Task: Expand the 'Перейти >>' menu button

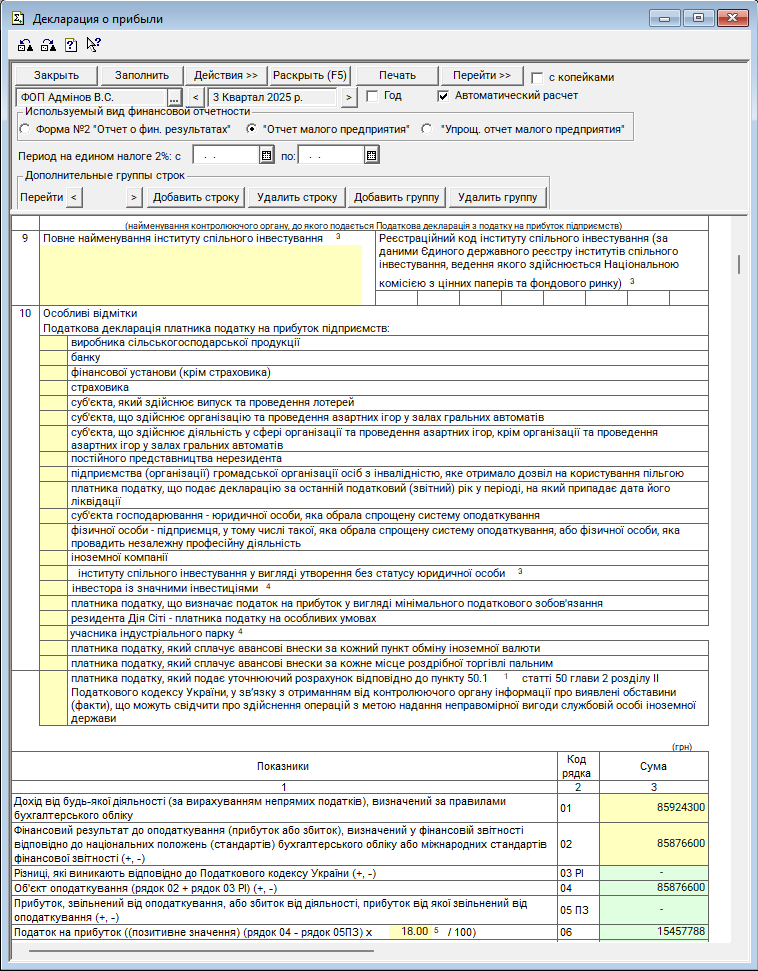Action: click(x=481, y=76)
